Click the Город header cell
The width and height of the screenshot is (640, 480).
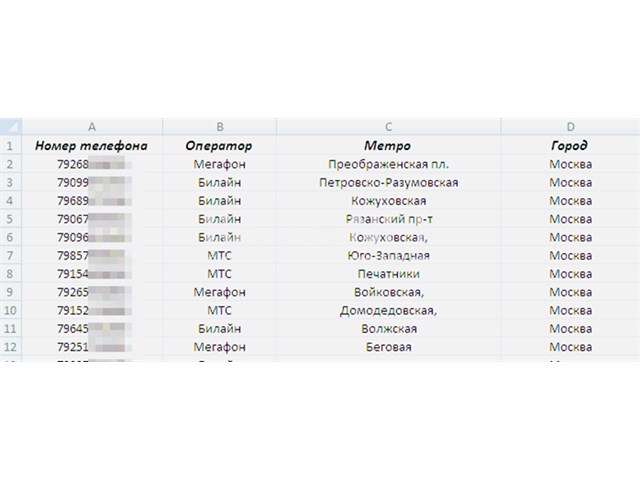click(571, 145)
